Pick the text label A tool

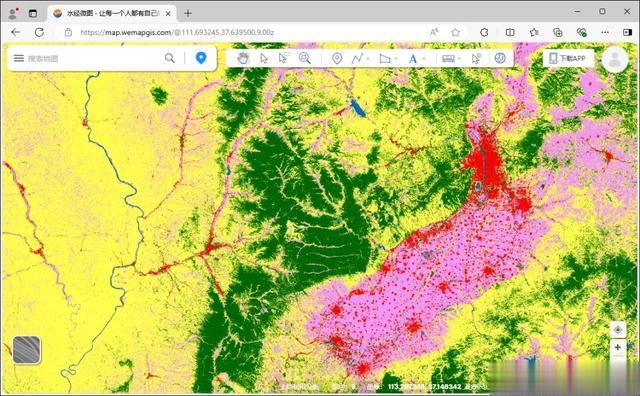click(413, 59)
